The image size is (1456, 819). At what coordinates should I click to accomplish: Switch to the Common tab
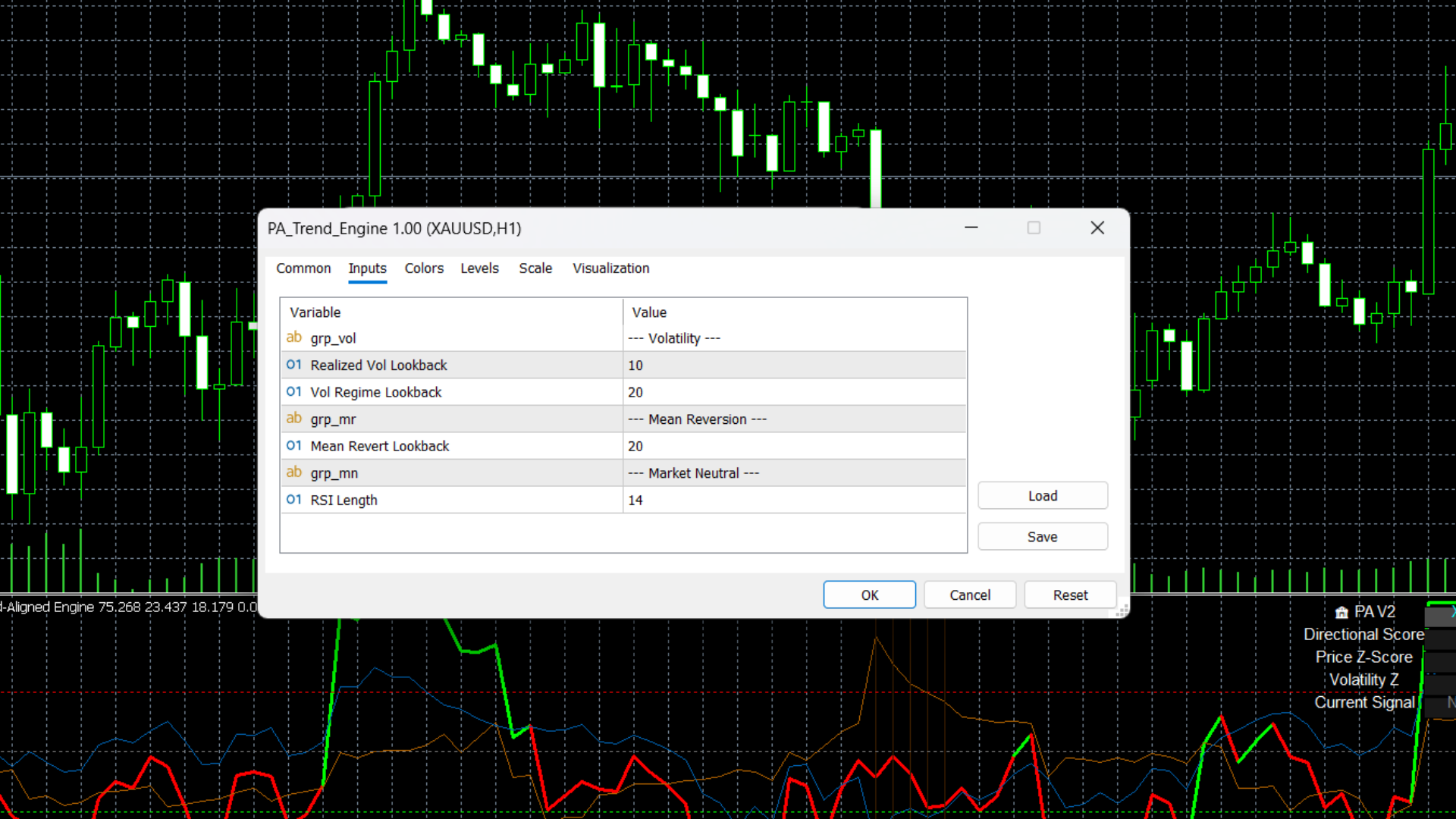click(303, 268)
